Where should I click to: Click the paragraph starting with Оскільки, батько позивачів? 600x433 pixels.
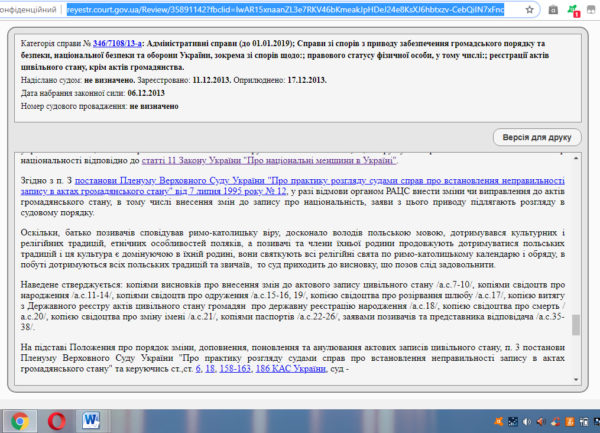pyautogui.click(x=293, y=249)
